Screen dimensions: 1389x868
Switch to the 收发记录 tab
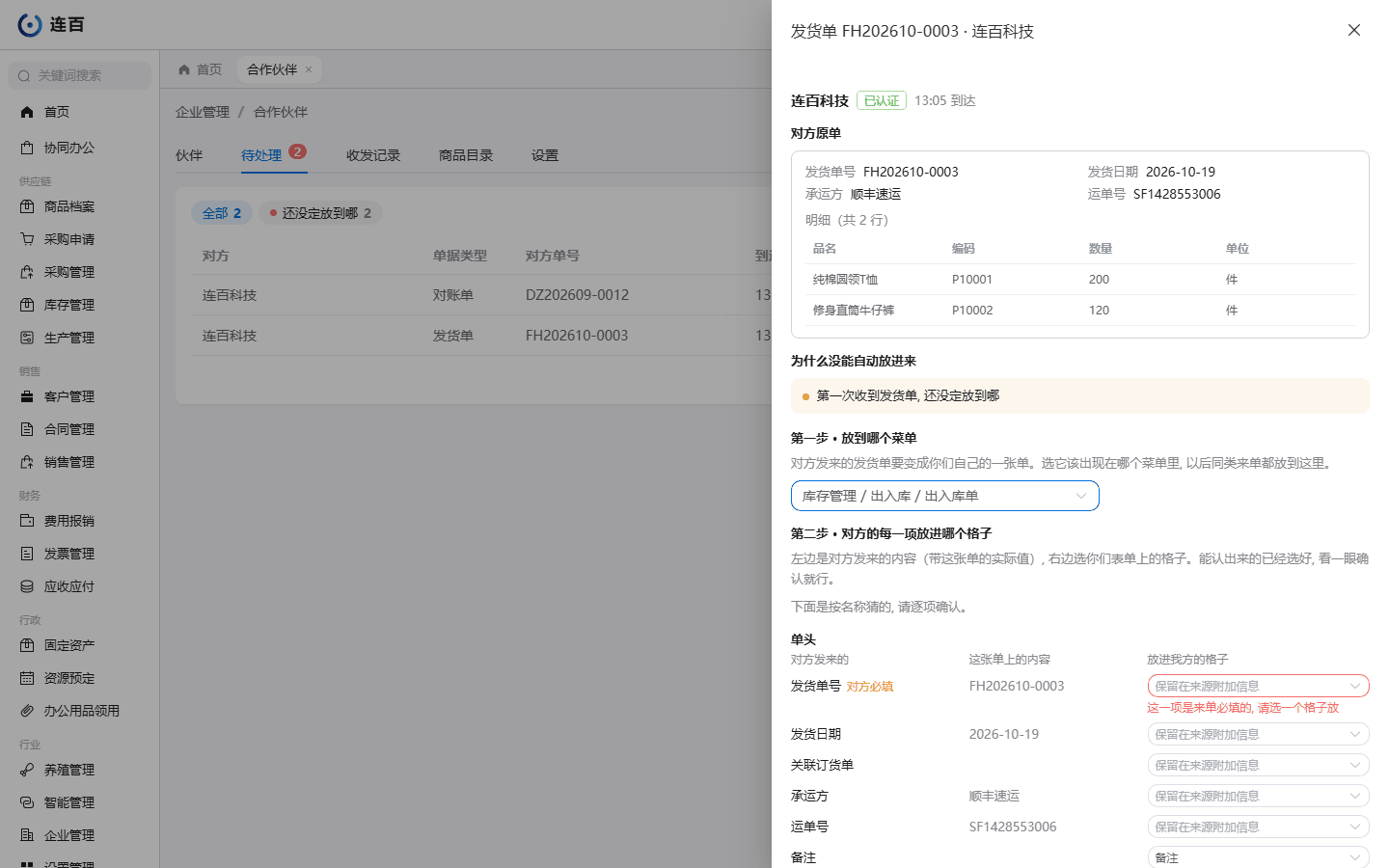tap(373, 155)
